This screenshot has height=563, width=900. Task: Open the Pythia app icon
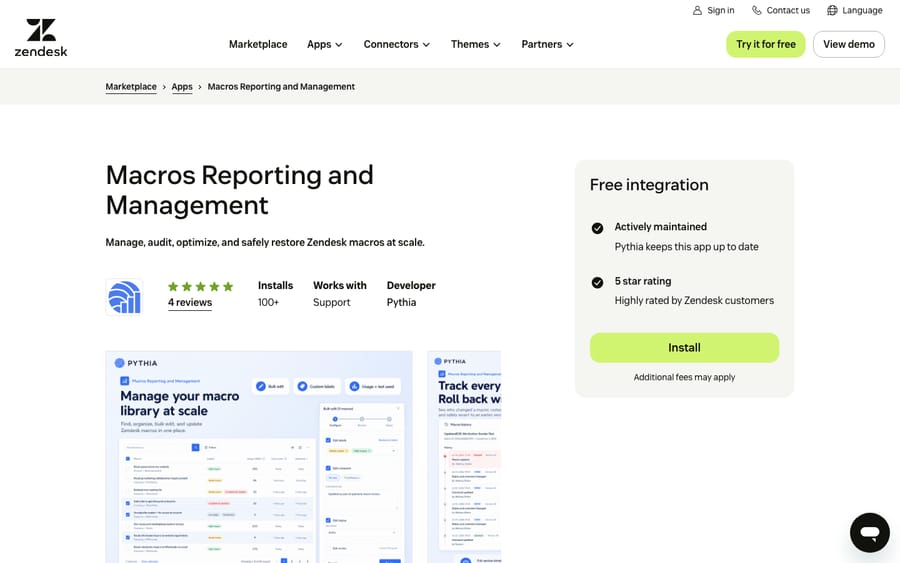pos(125,297)
